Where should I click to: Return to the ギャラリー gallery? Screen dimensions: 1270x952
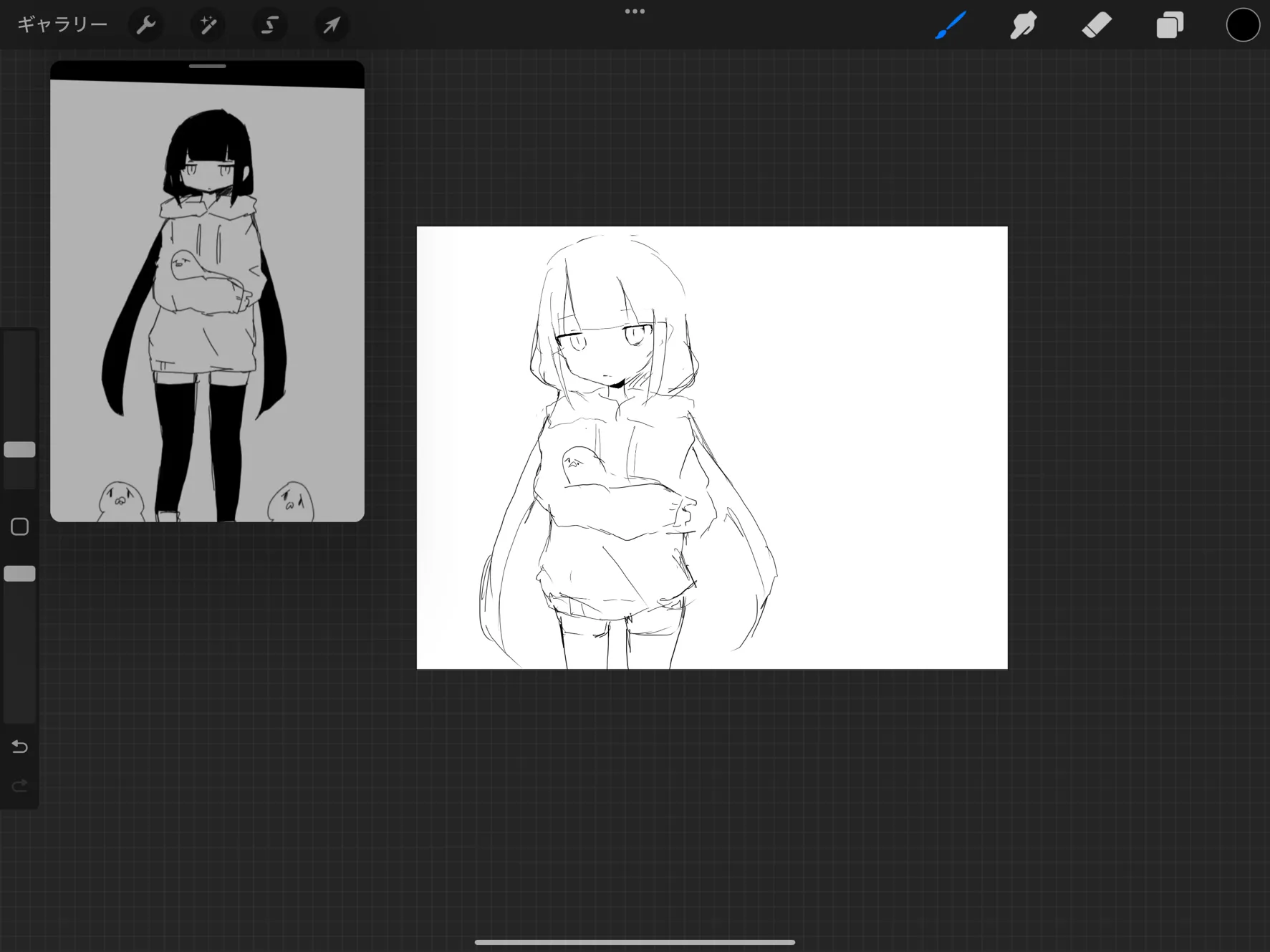tap(62, 25)
